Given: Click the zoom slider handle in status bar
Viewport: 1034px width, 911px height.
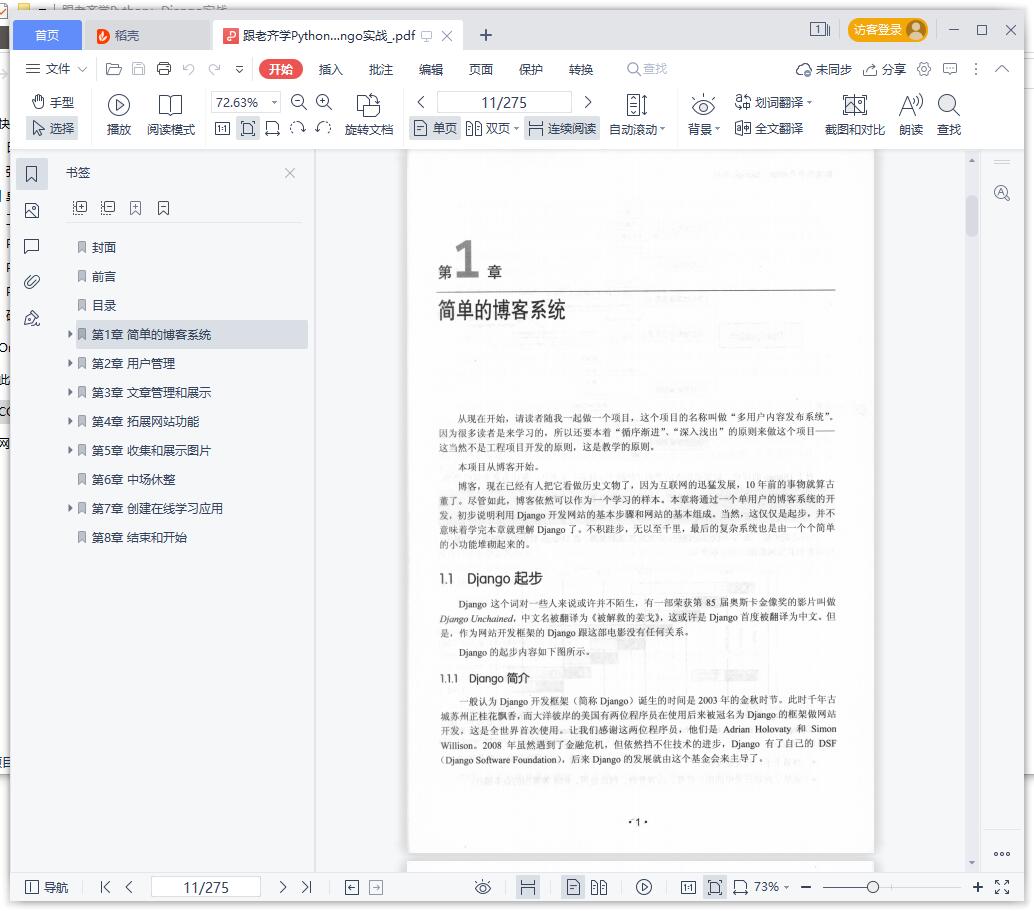Looking at the screenshot, I should pos(872,887).
